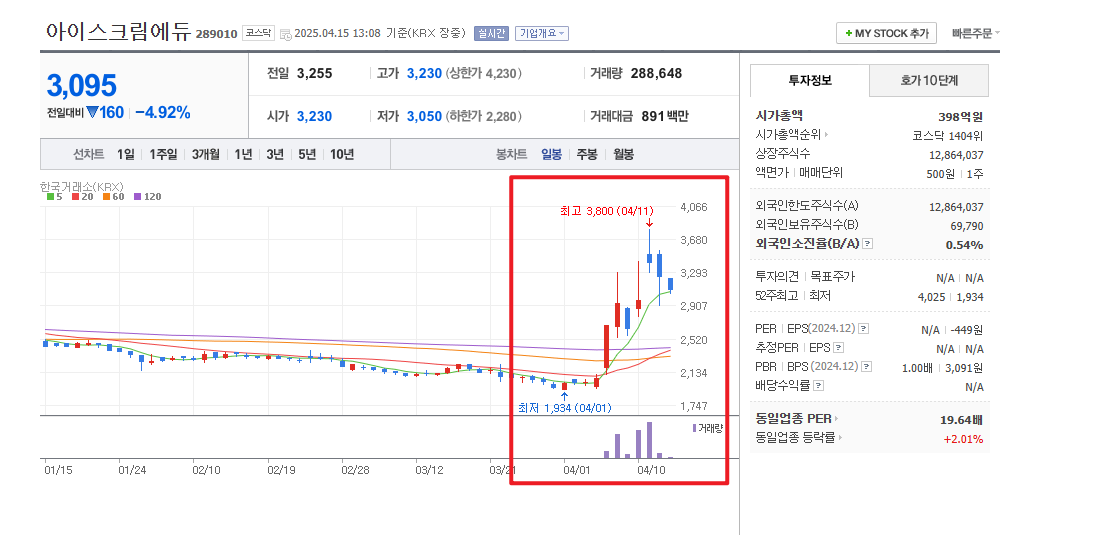Screen dimensions: 1106x535
Task: Click the 상한가 4,230 text
Action: (483, 73)
